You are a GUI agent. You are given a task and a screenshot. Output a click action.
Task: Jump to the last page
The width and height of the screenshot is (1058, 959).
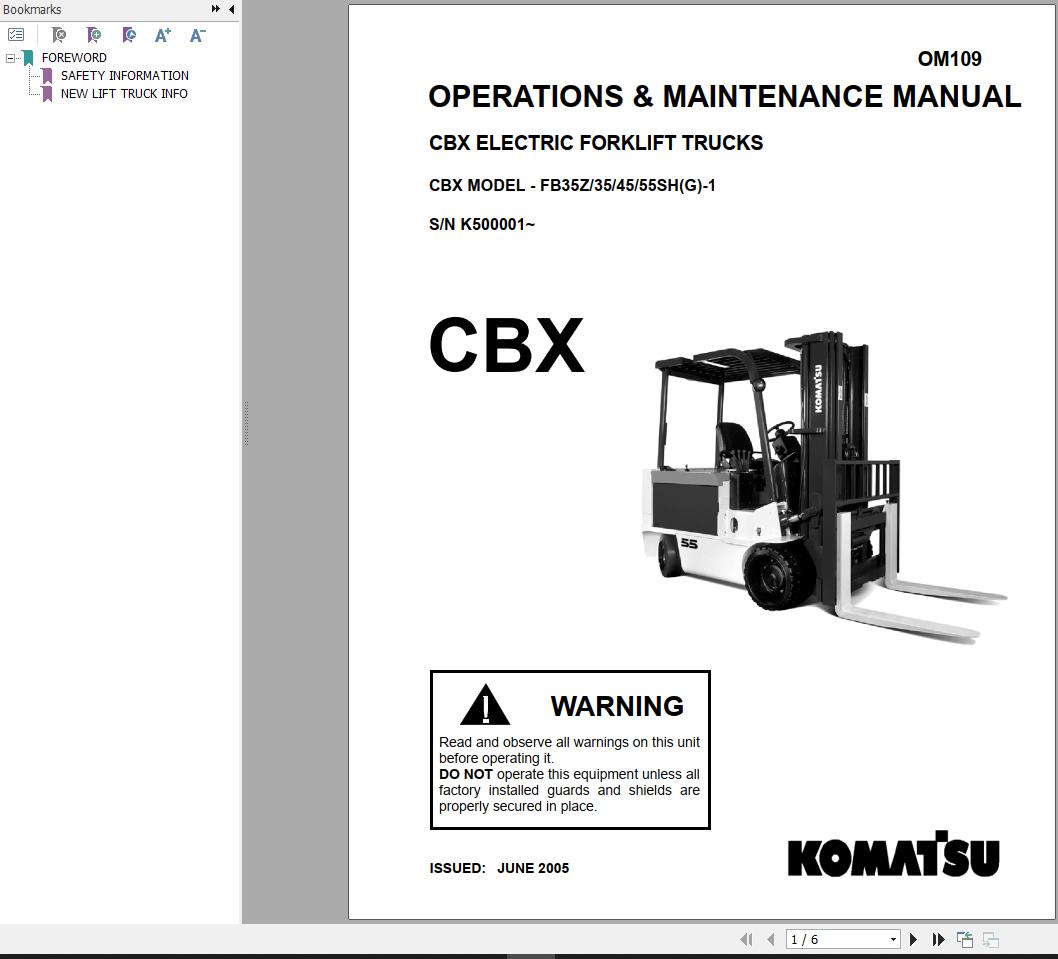pos(938,939)
